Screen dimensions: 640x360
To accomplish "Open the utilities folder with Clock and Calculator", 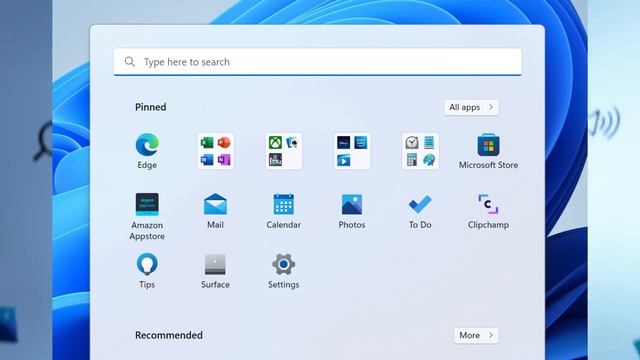I will coord(420,151).
